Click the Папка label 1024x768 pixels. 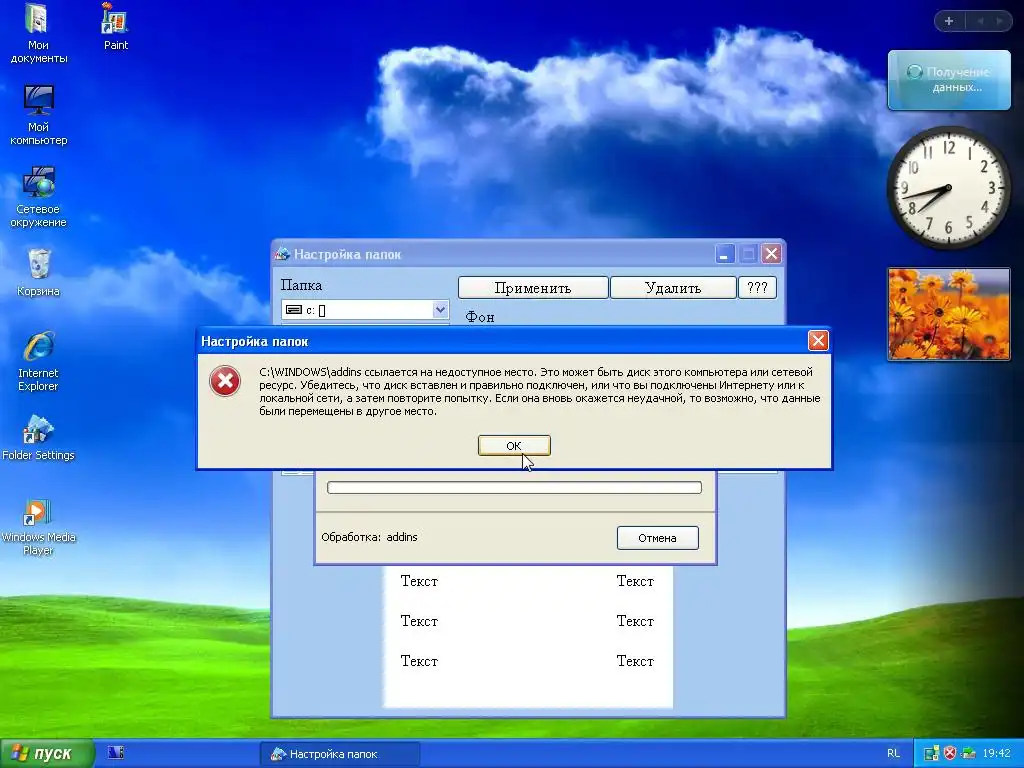tap(301, 285)
